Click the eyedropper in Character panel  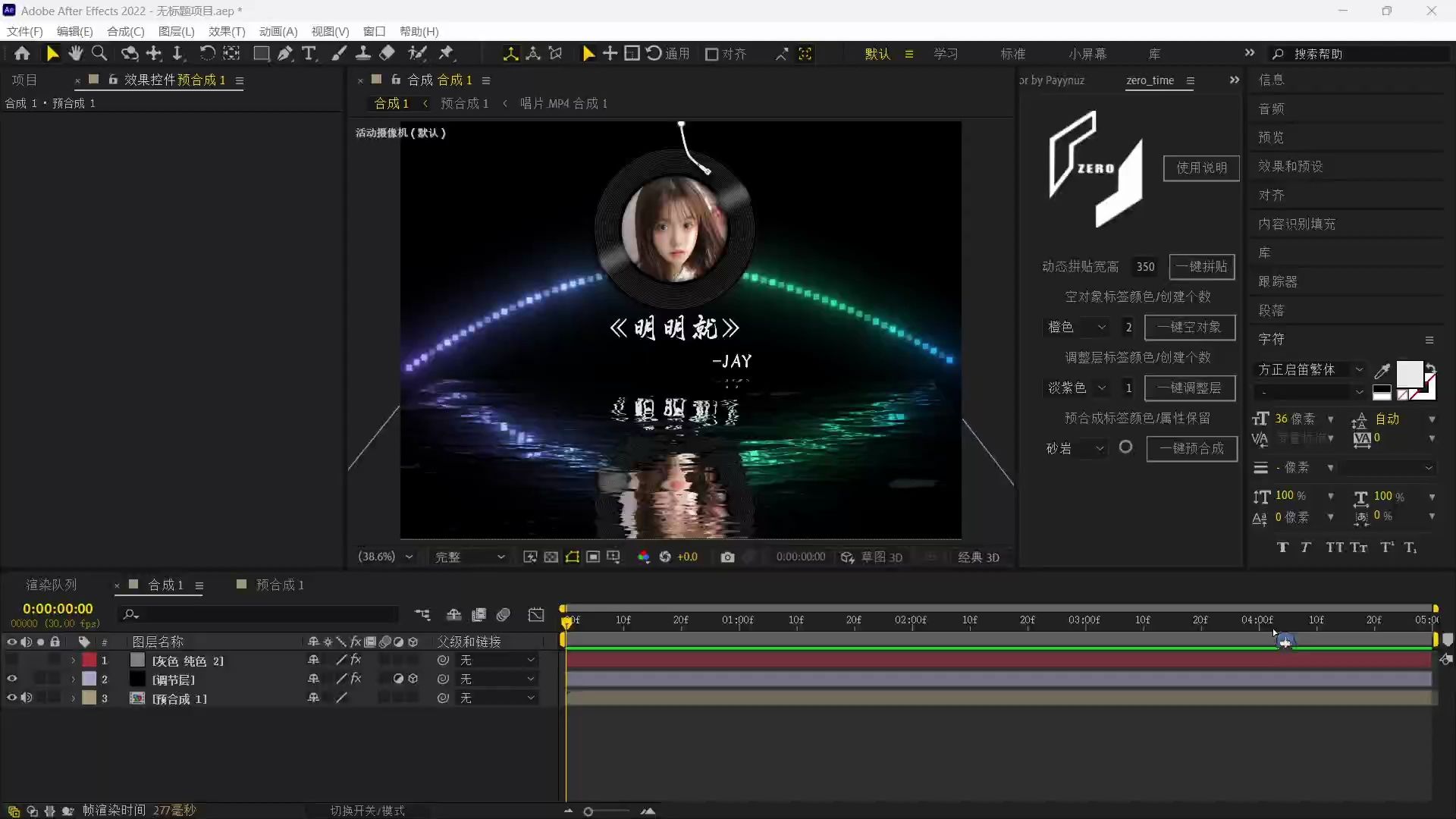click(1382, 371)
